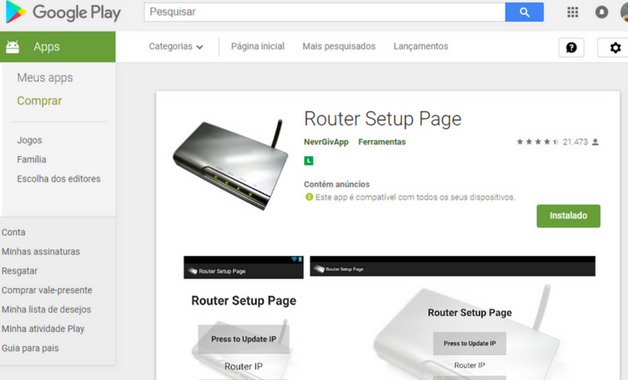Viewport: 628px width, 380px height.
Task: Click the user account avatar
Action: point(624,12)
